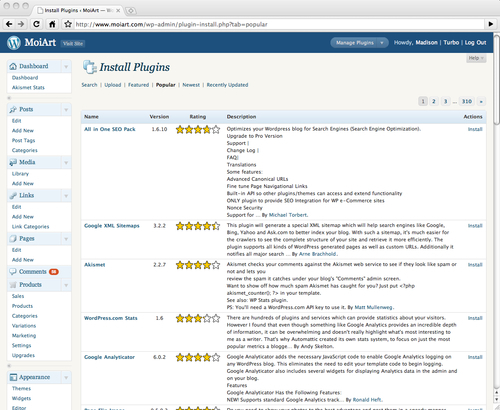Collapse the Links menu section arrow
This screenshot has width=500, height=410.
(66, 196)
